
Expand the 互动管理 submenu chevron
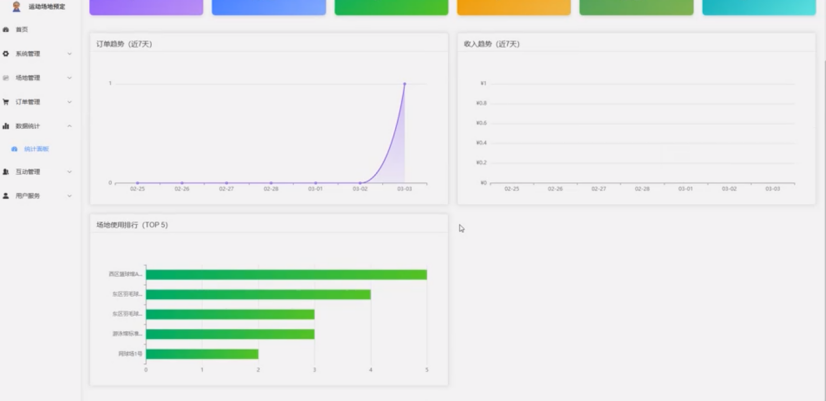(70, 172)
